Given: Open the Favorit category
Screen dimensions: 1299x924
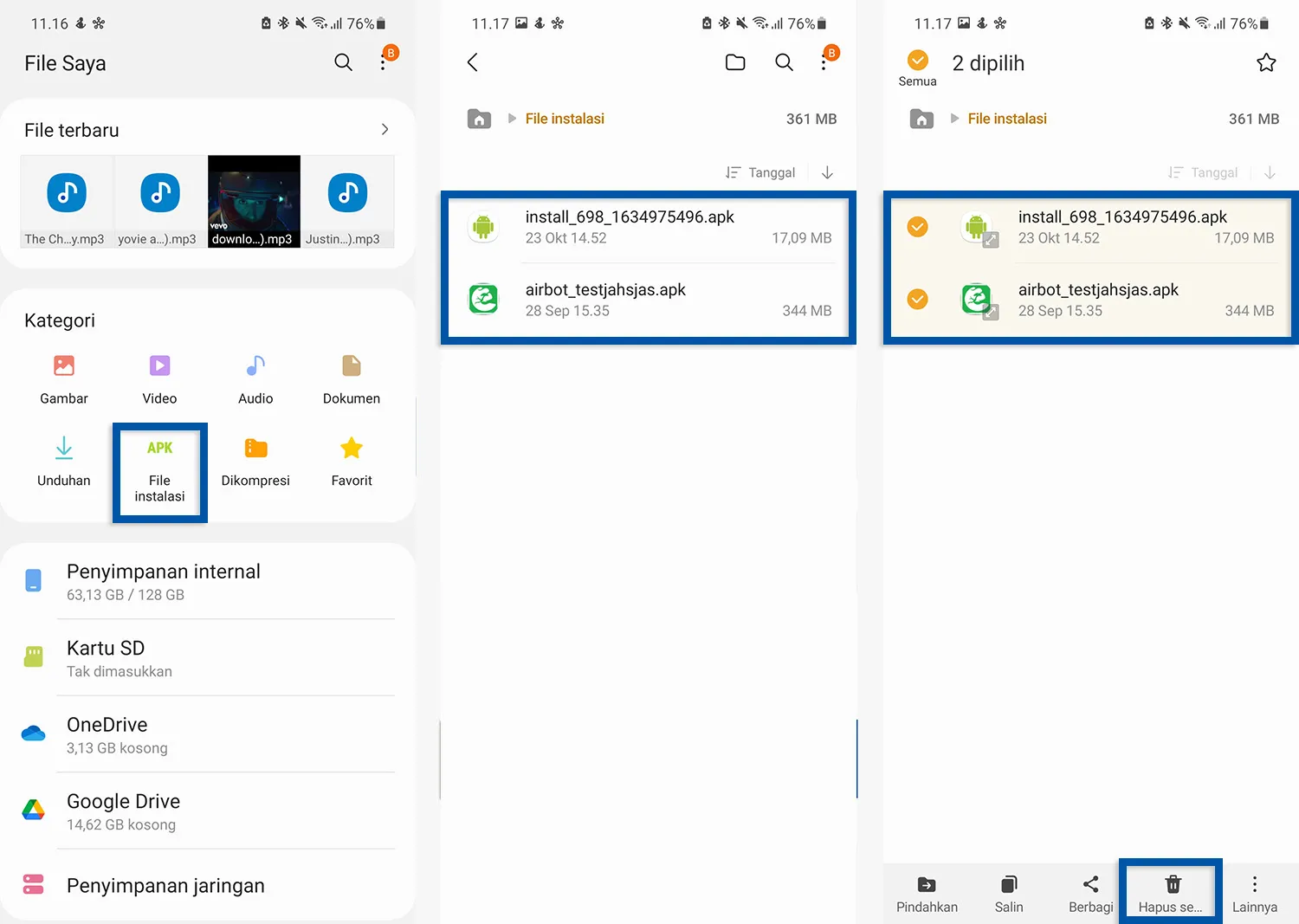Looking at the screenshot, I should pyautogui.click(x=351, y=459).
